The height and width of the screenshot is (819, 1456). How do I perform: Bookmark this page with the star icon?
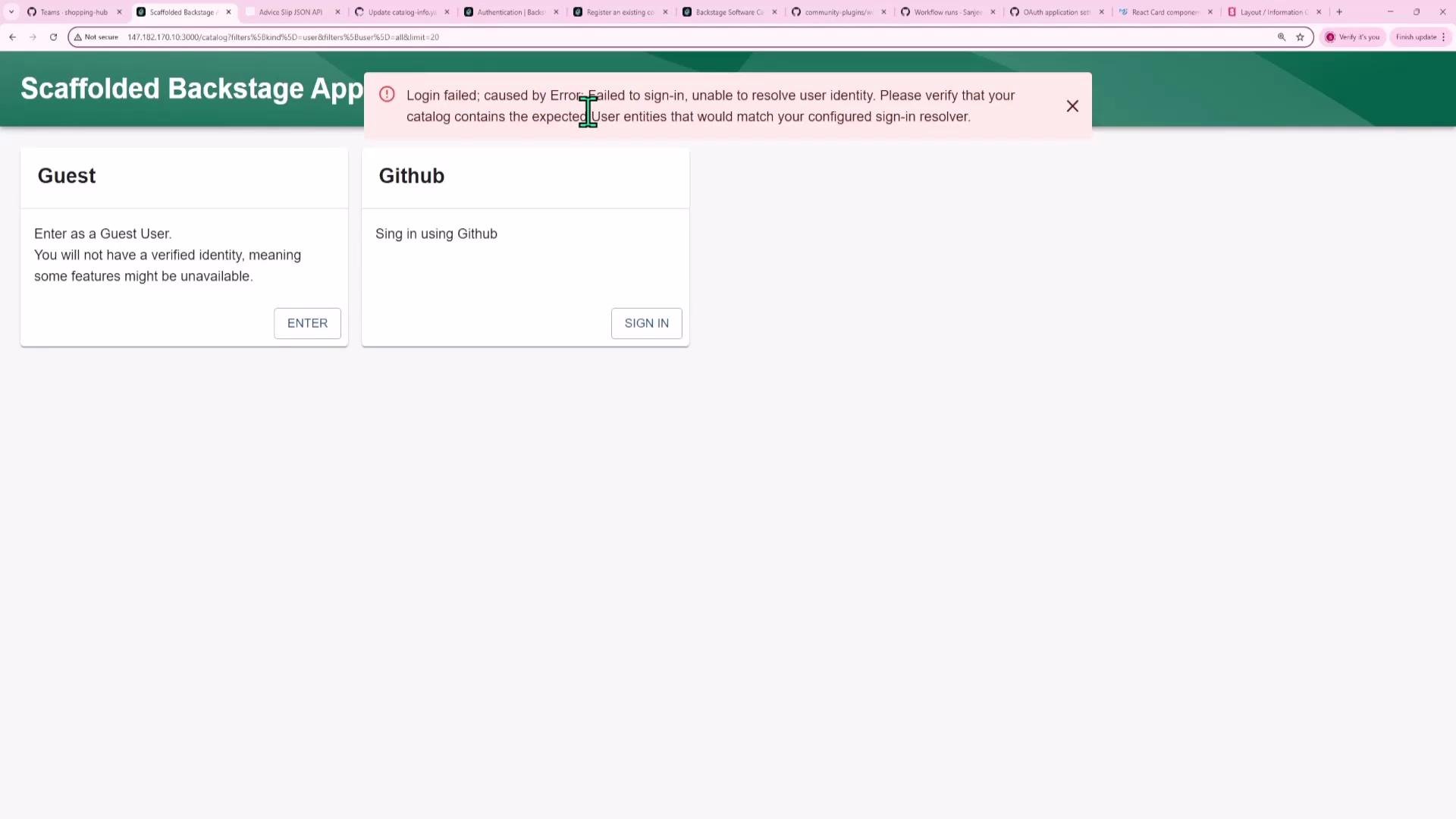point(1300,37)
